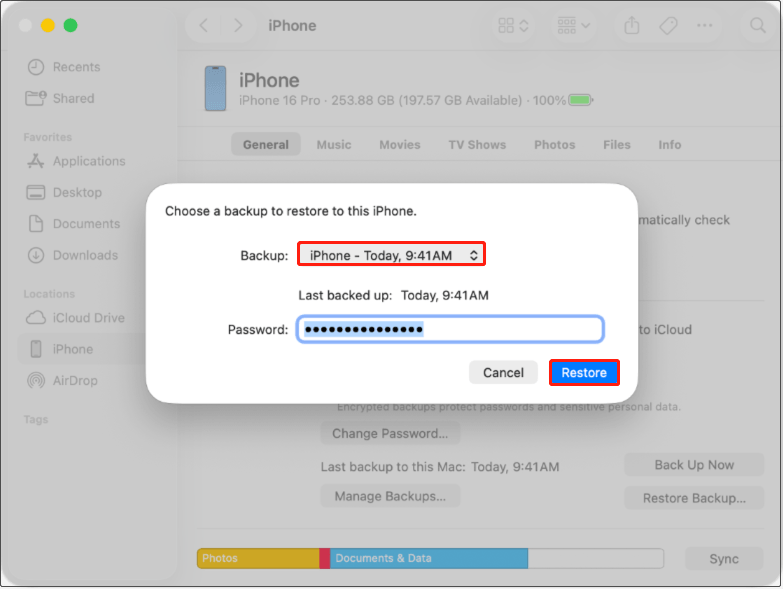Click the Manage Backups button

coord(390,496)
